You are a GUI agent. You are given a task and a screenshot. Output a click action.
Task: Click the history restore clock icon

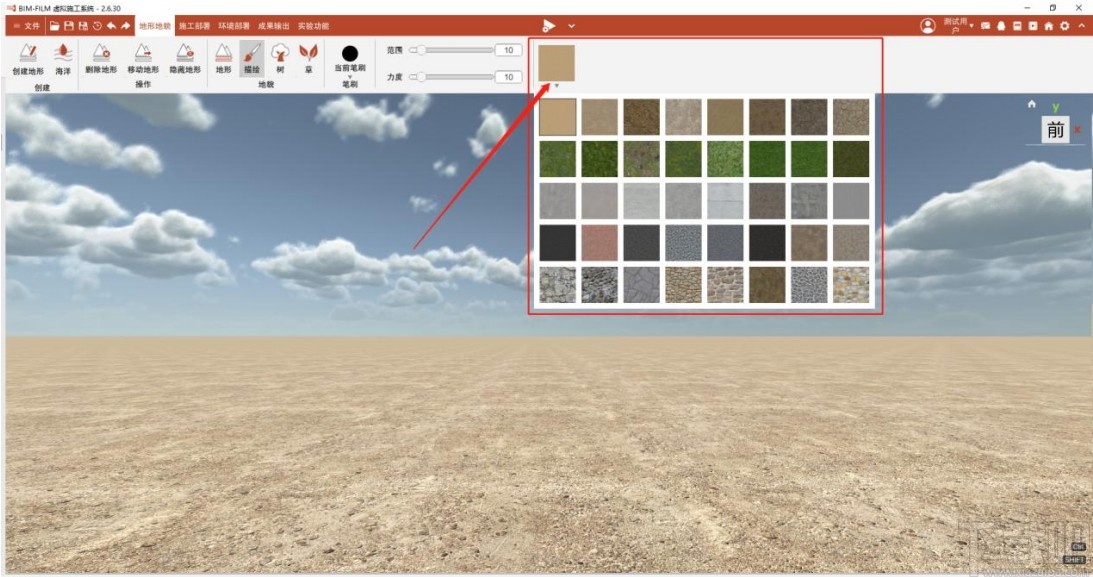(97, 26)
